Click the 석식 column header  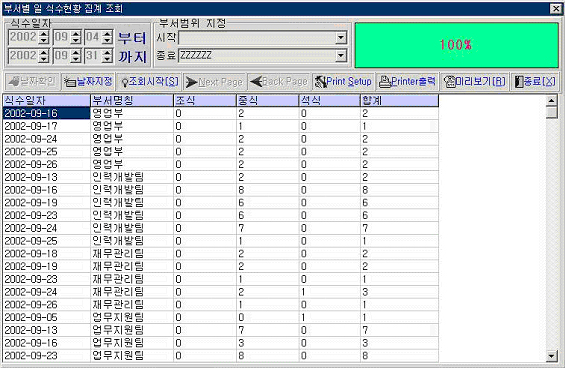330,101
